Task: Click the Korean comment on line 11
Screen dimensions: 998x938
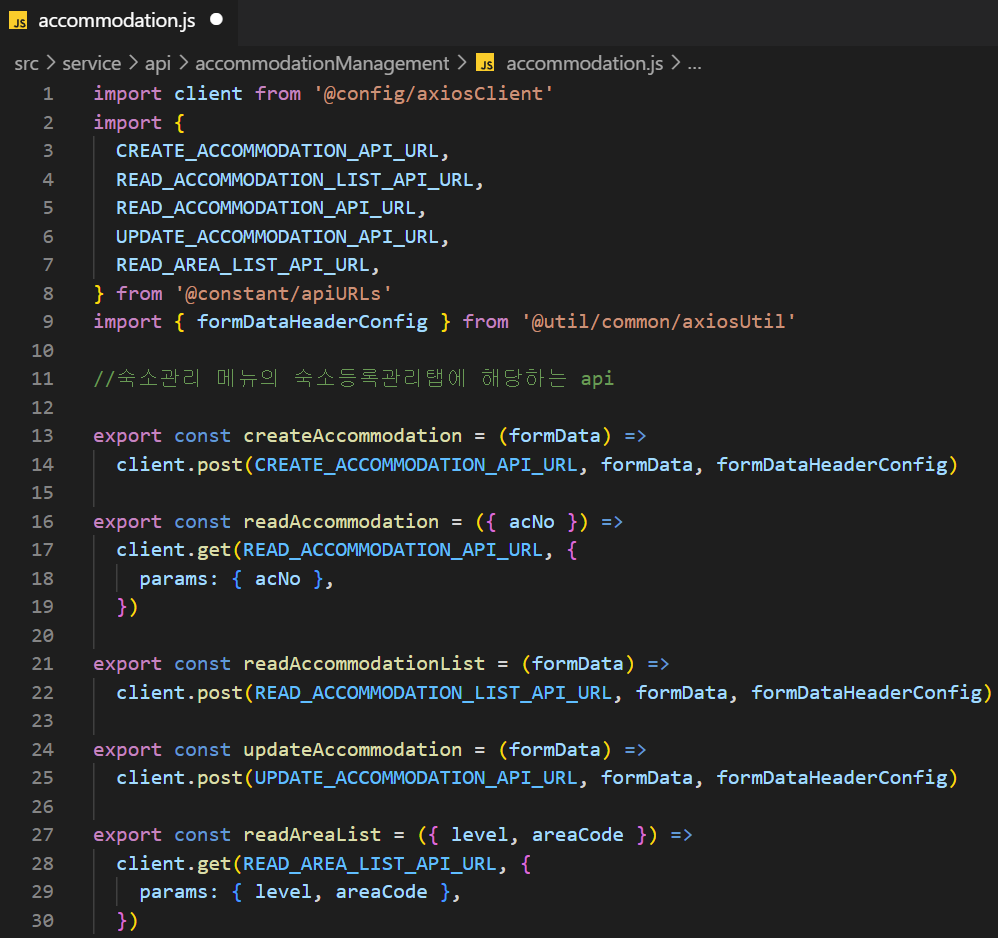Action: coord(353,379)
